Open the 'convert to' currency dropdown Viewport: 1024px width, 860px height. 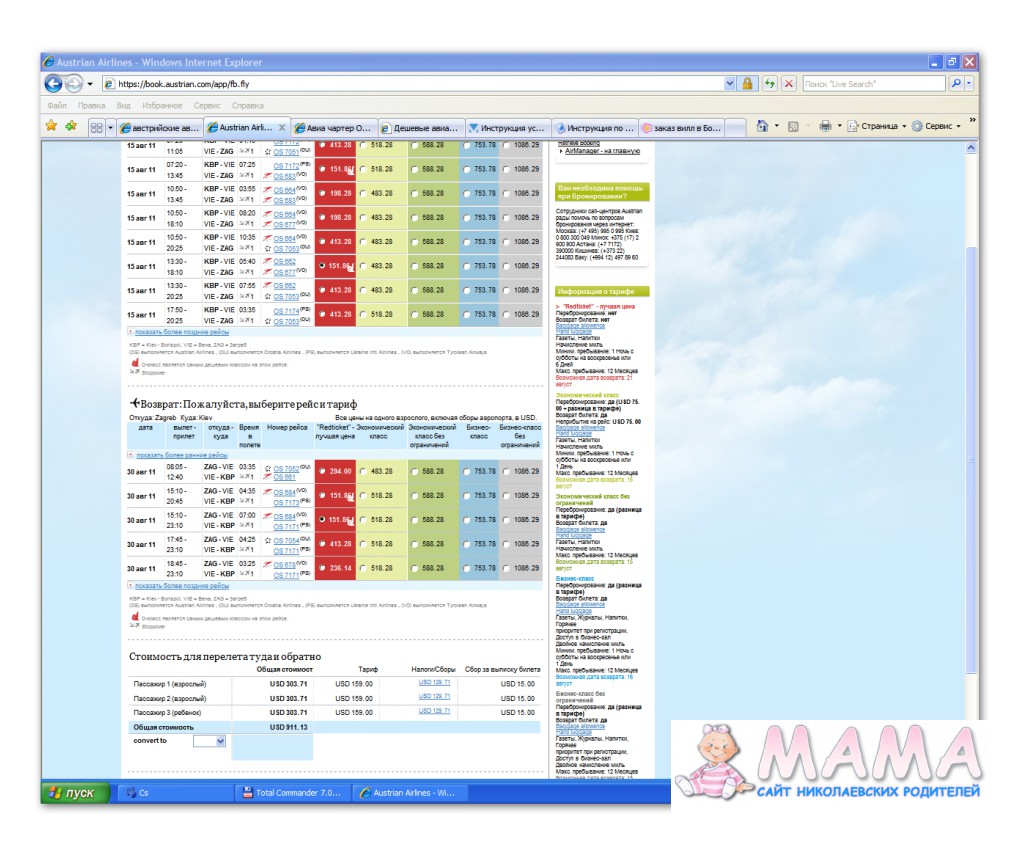tap(210, 741)
